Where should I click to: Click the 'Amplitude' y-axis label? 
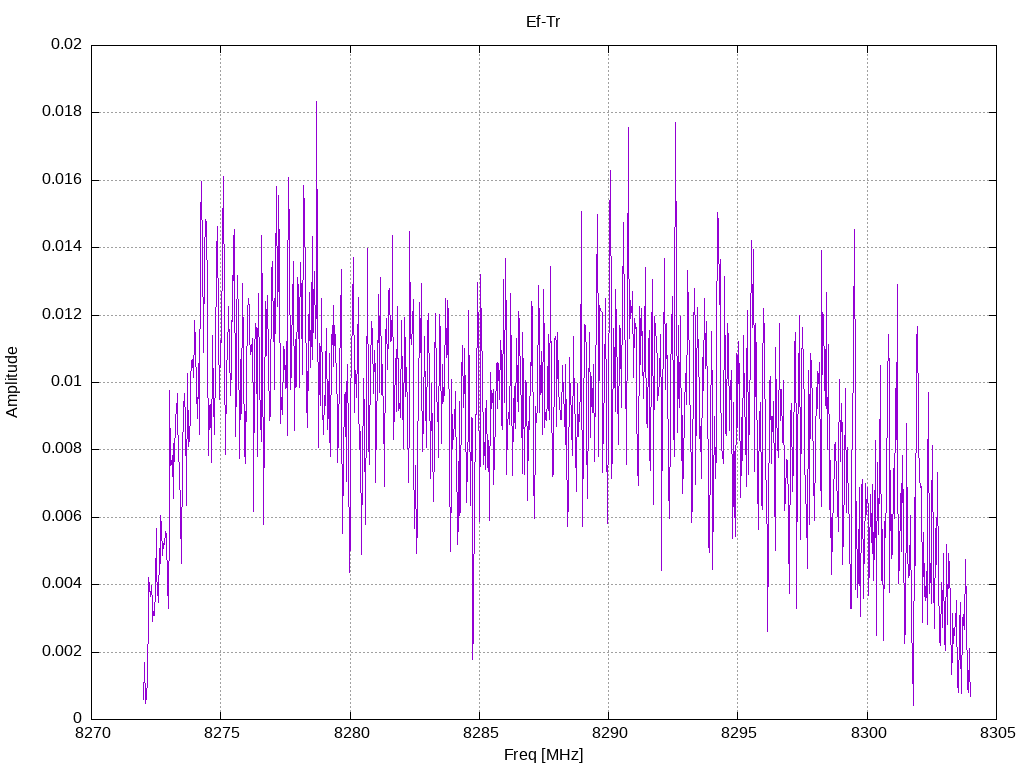point(12,382)
